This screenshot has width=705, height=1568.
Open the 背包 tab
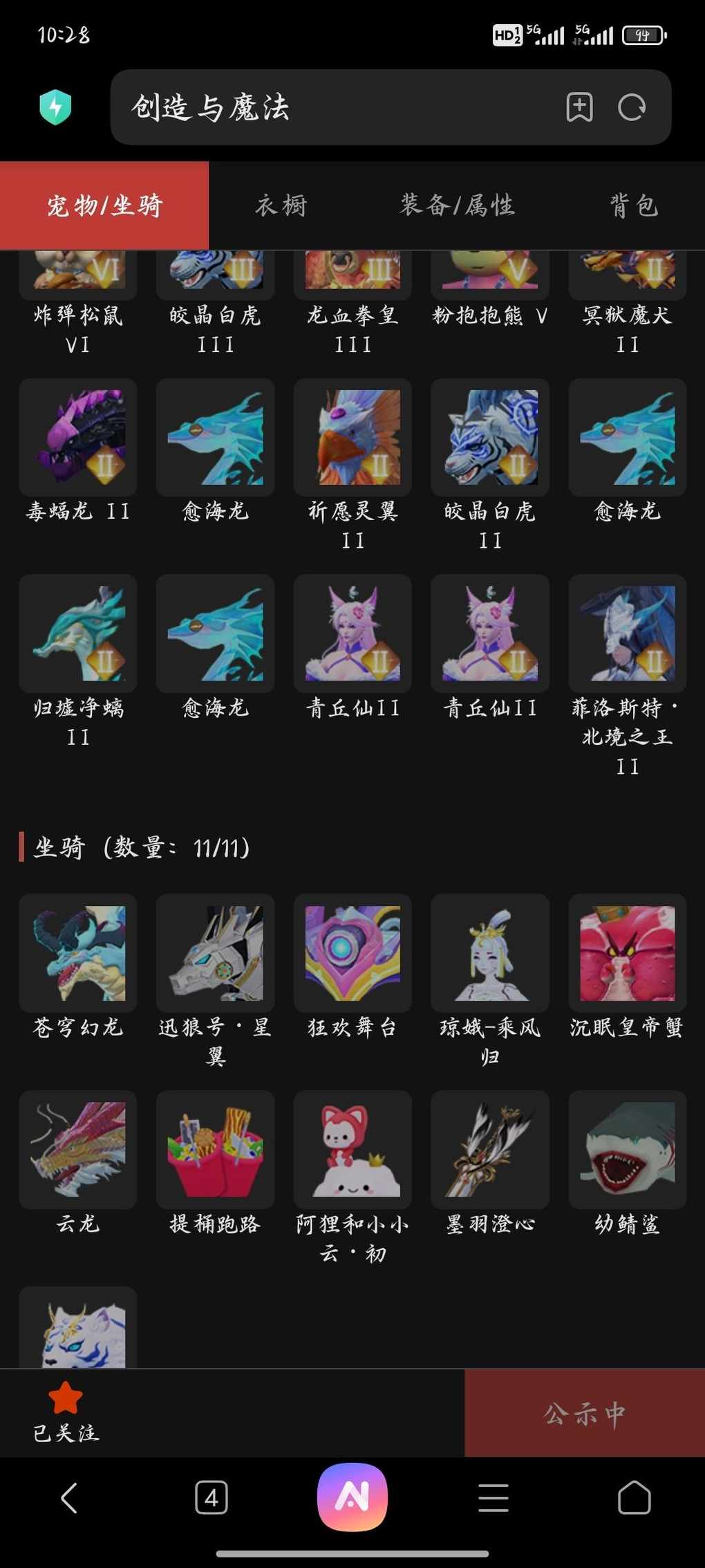[633, 205]
